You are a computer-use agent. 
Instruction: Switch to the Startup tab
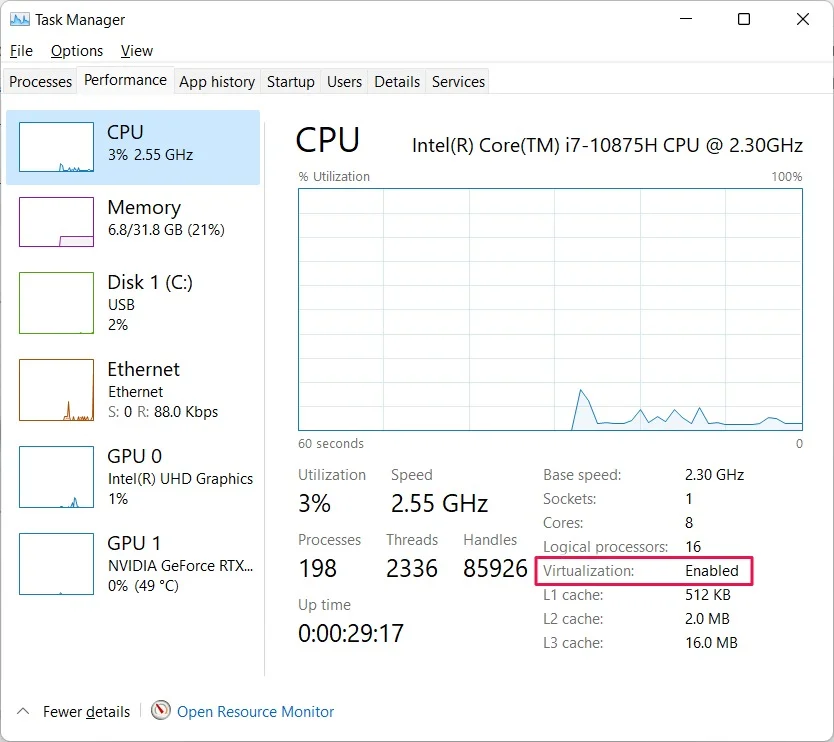(x=290, y=81)
